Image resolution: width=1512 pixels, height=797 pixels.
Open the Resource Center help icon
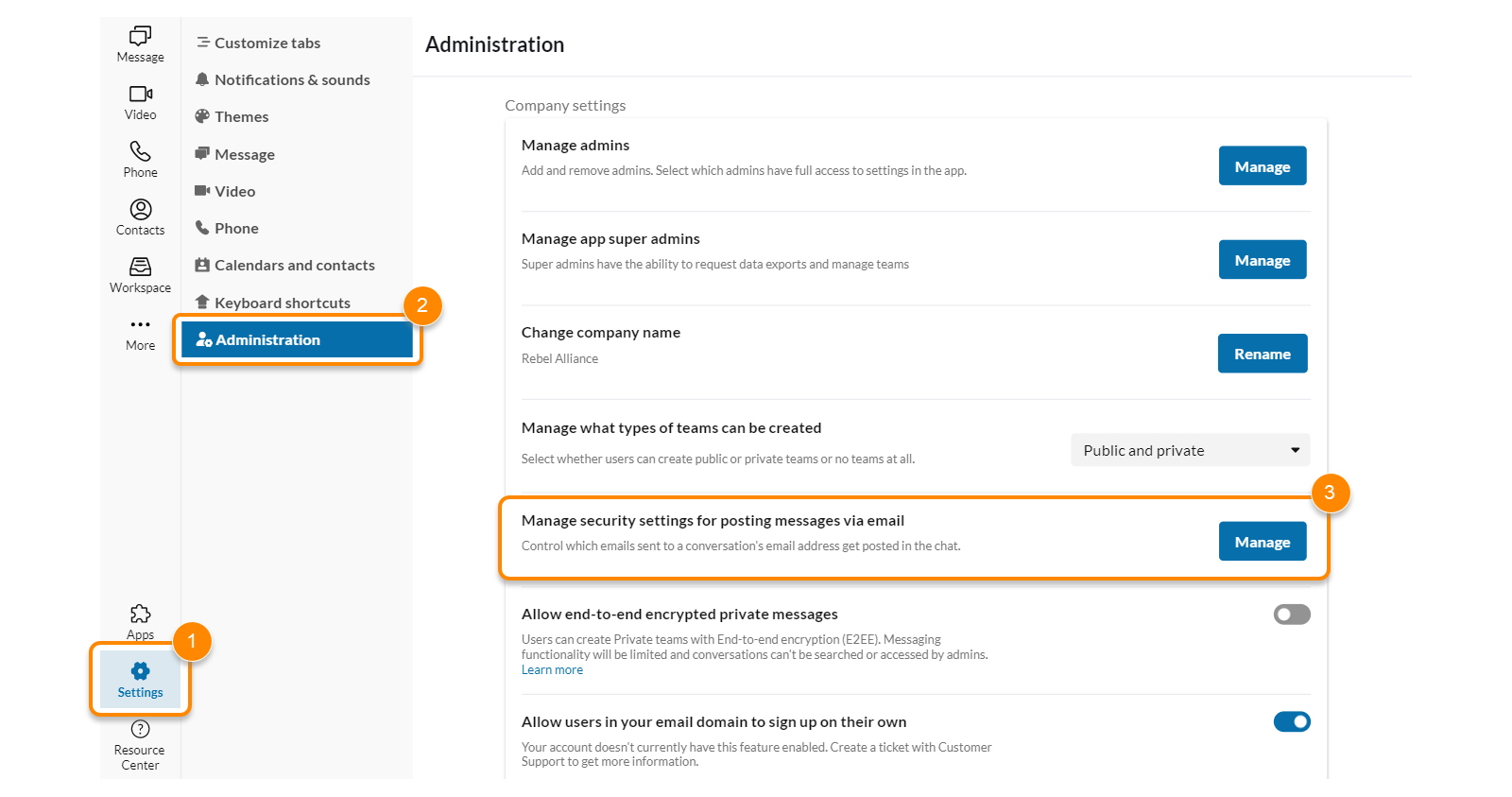click(x=140, y=729)
